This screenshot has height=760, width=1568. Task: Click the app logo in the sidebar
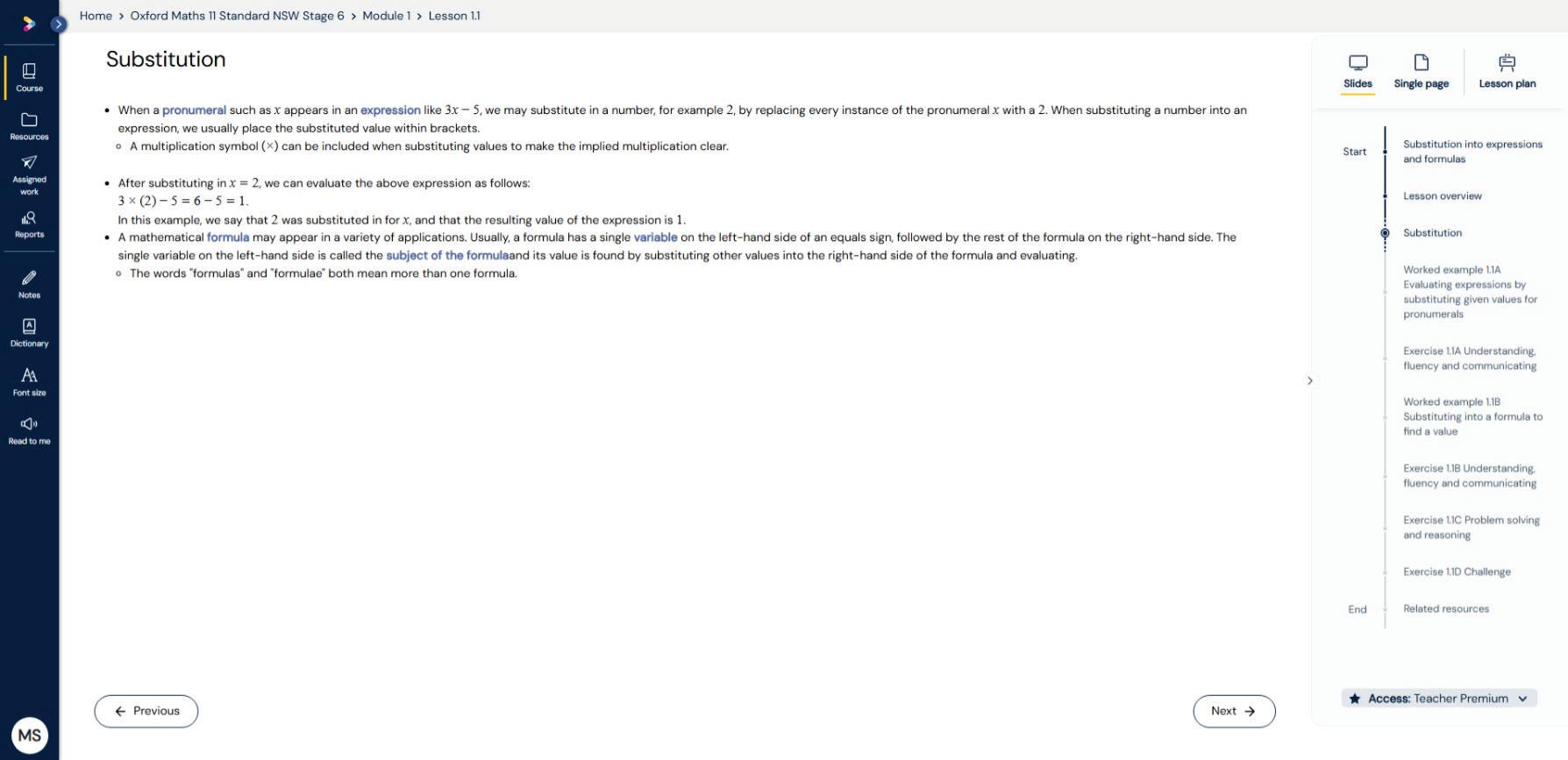pos(29,24)
